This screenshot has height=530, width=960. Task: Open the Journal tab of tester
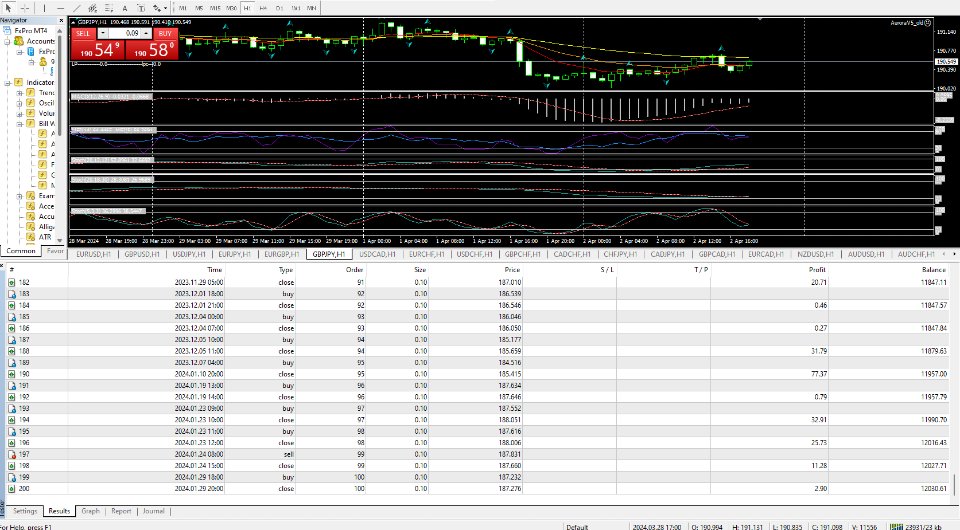point(154,511)
